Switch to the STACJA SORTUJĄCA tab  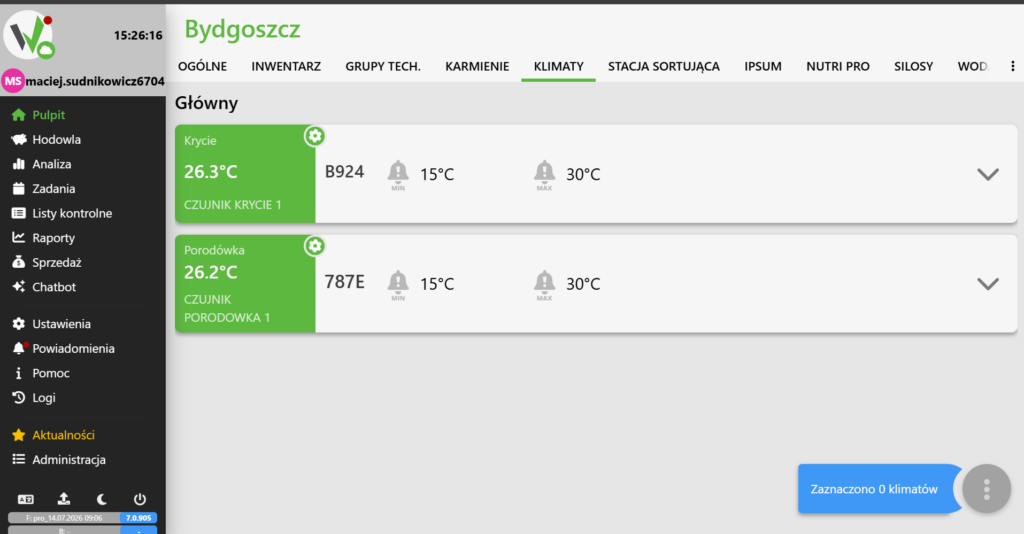coord(664,66)
